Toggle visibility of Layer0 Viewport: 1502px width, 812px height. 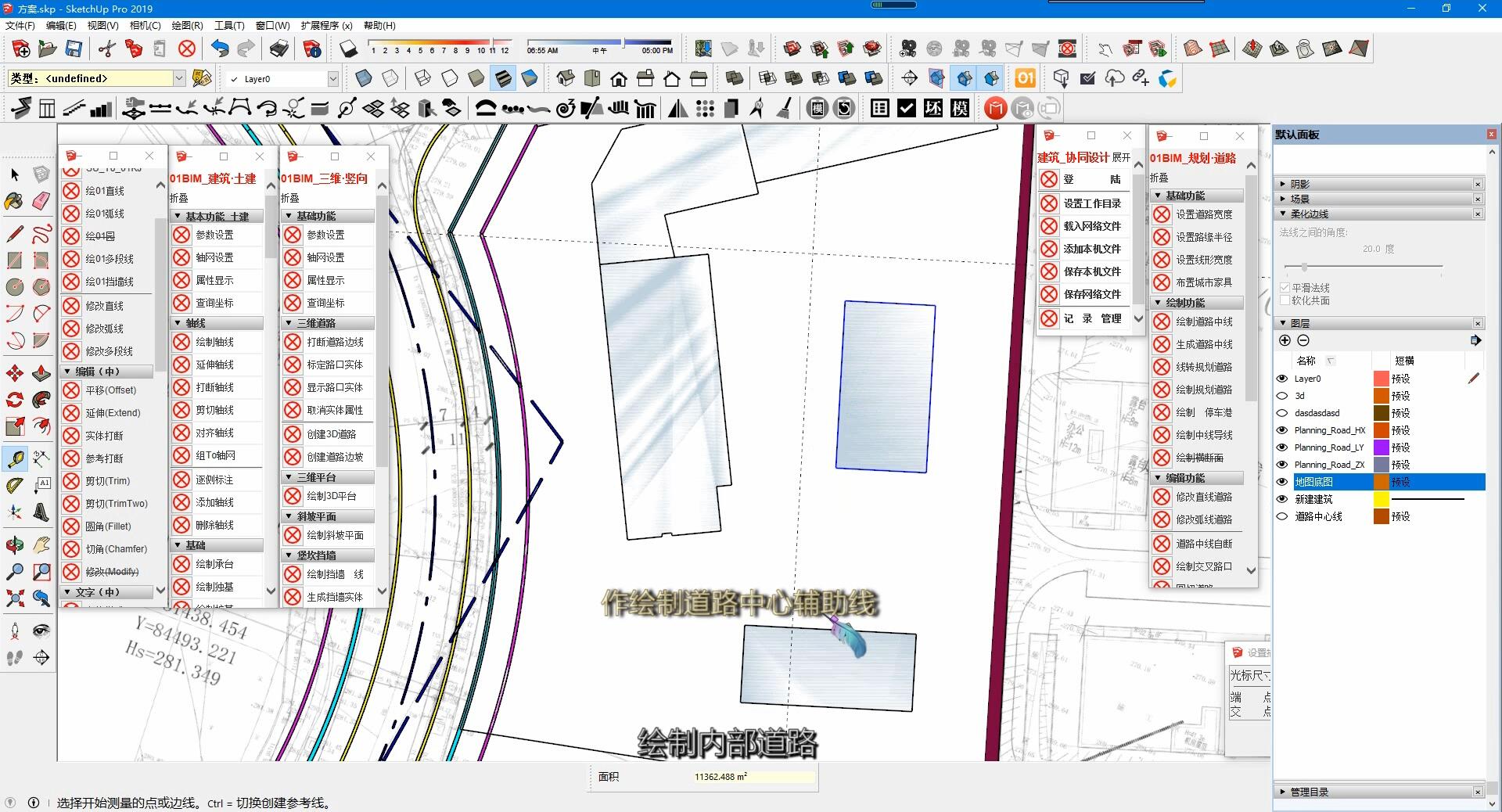[1282, 379]
